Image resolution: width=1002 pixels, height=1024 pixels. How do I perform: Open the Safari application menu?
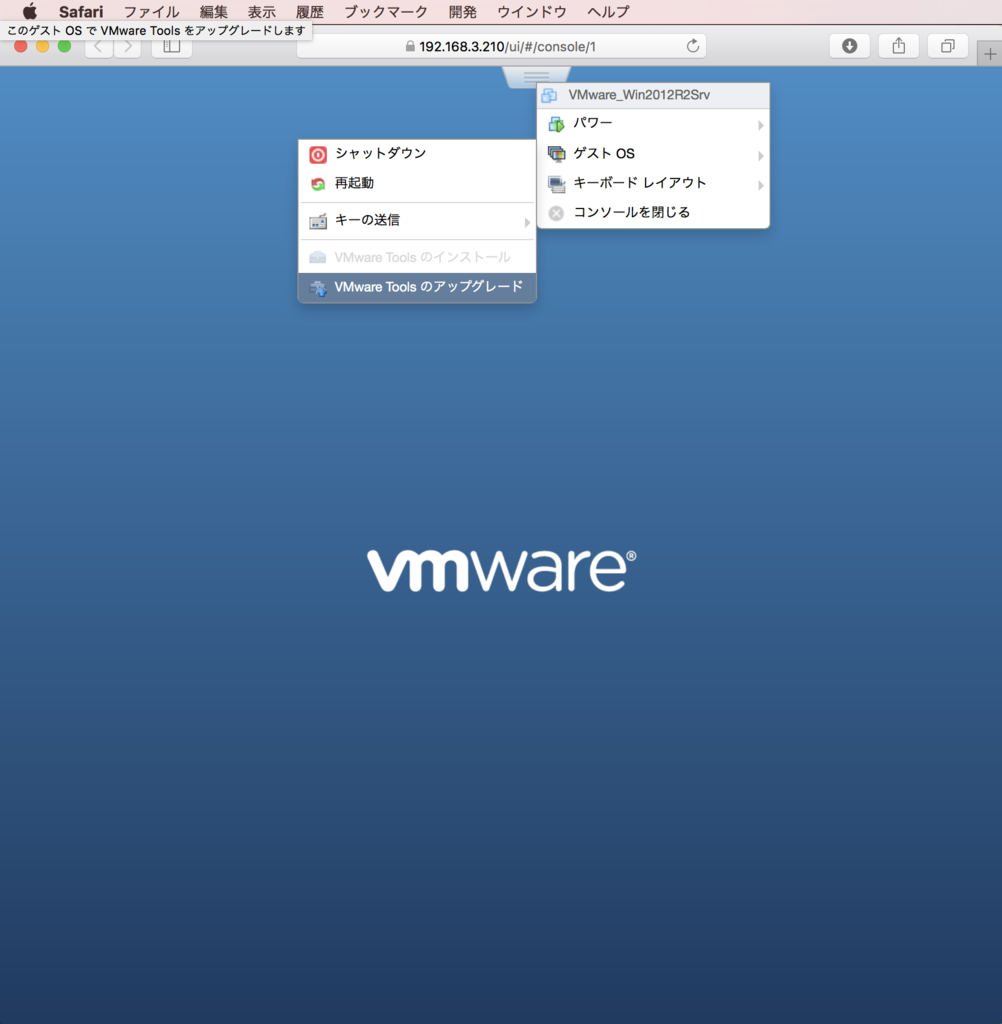point(81,12)
